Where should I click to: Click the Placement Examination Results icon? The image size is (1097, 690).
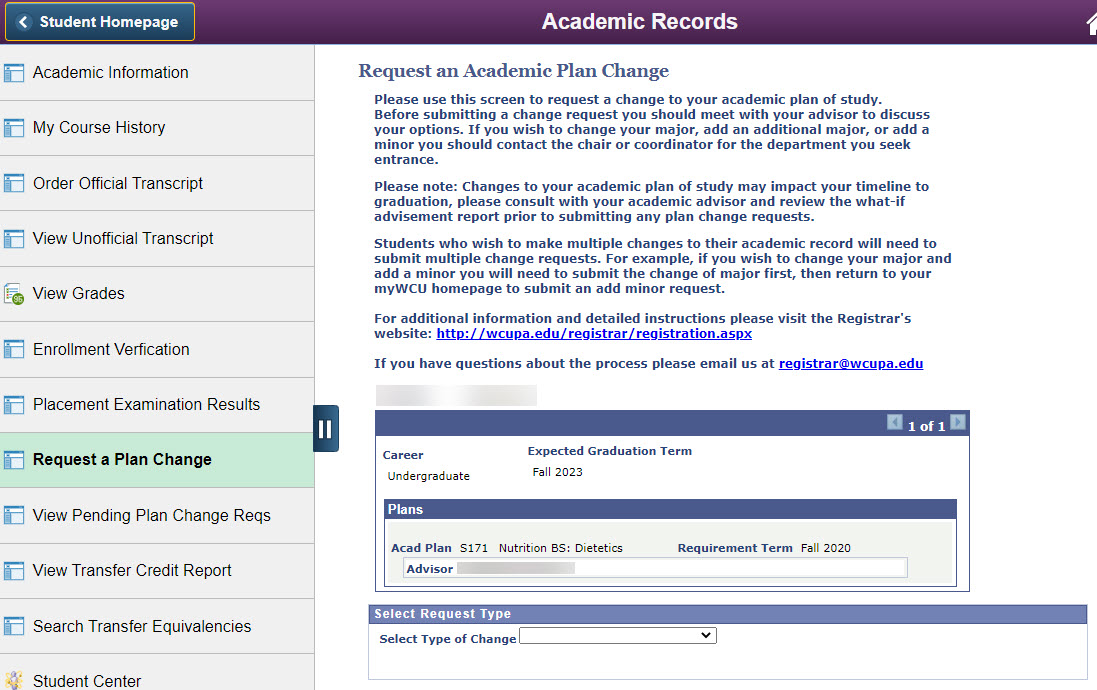14,405
